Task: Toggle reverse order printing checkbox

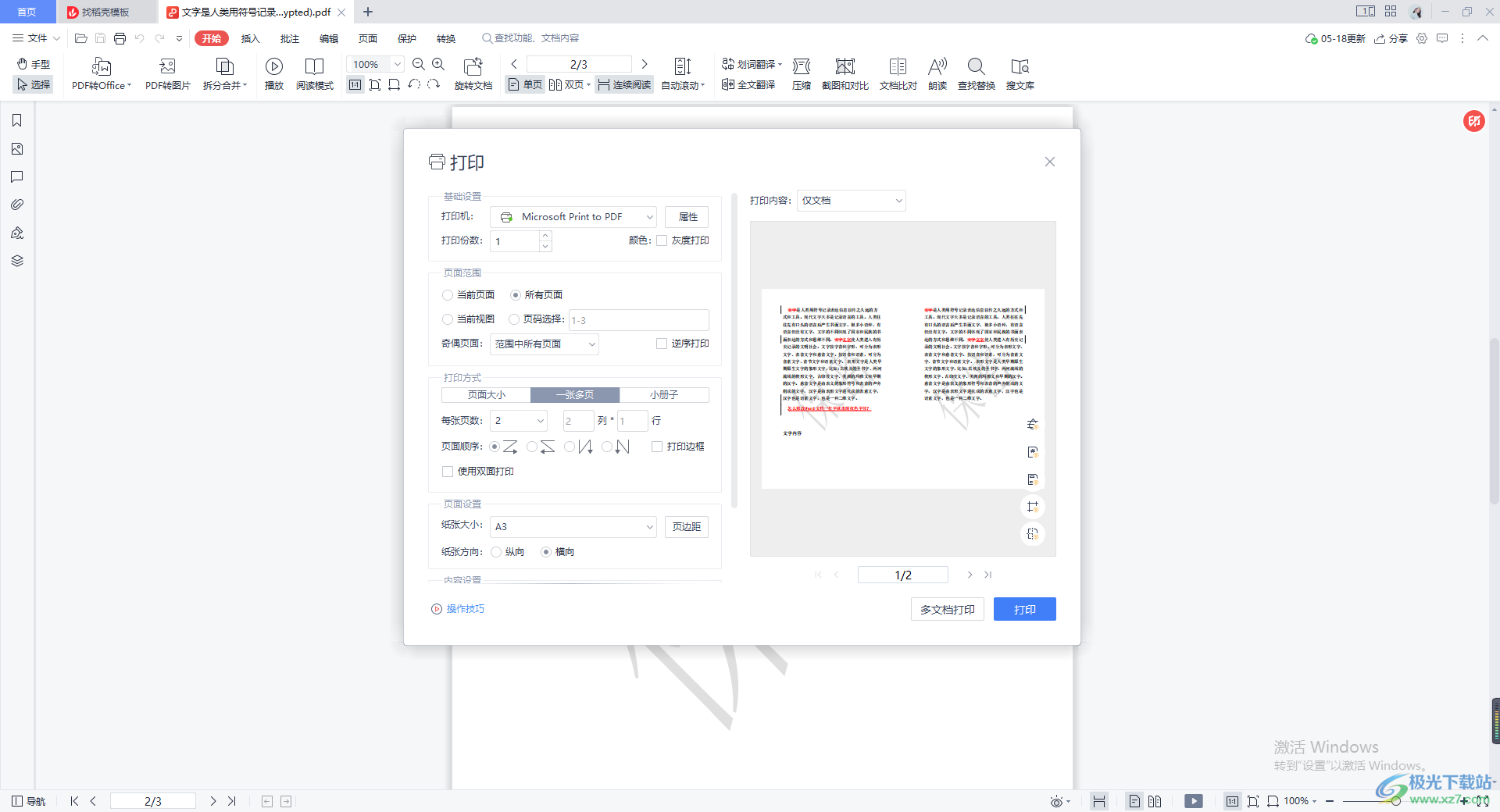Action: pos(662,344)
